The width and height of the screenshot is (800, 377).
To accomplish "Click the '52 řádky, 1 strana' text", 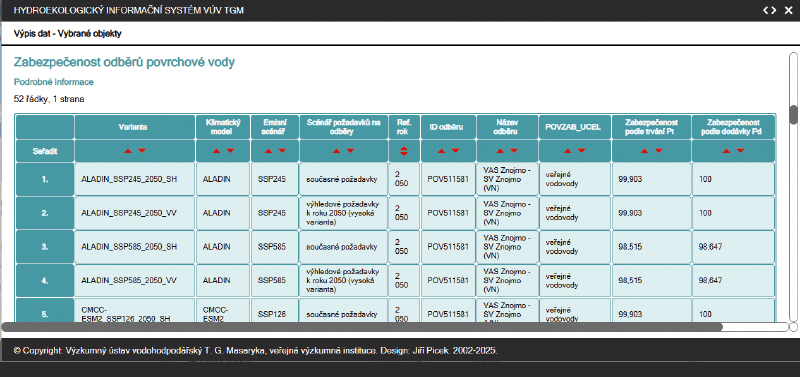I will (49, 99).
